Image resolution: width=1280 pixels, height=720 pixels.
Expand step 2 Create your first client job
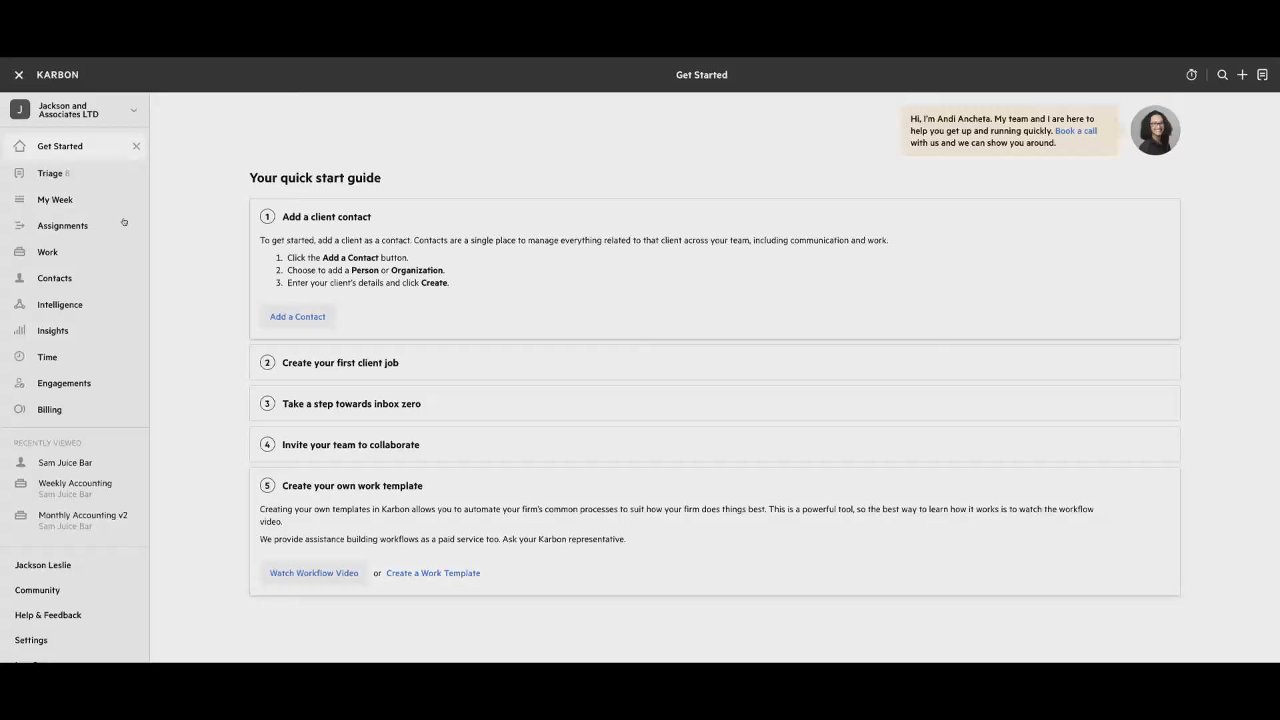pyautogui.click(x=340, y=363)
